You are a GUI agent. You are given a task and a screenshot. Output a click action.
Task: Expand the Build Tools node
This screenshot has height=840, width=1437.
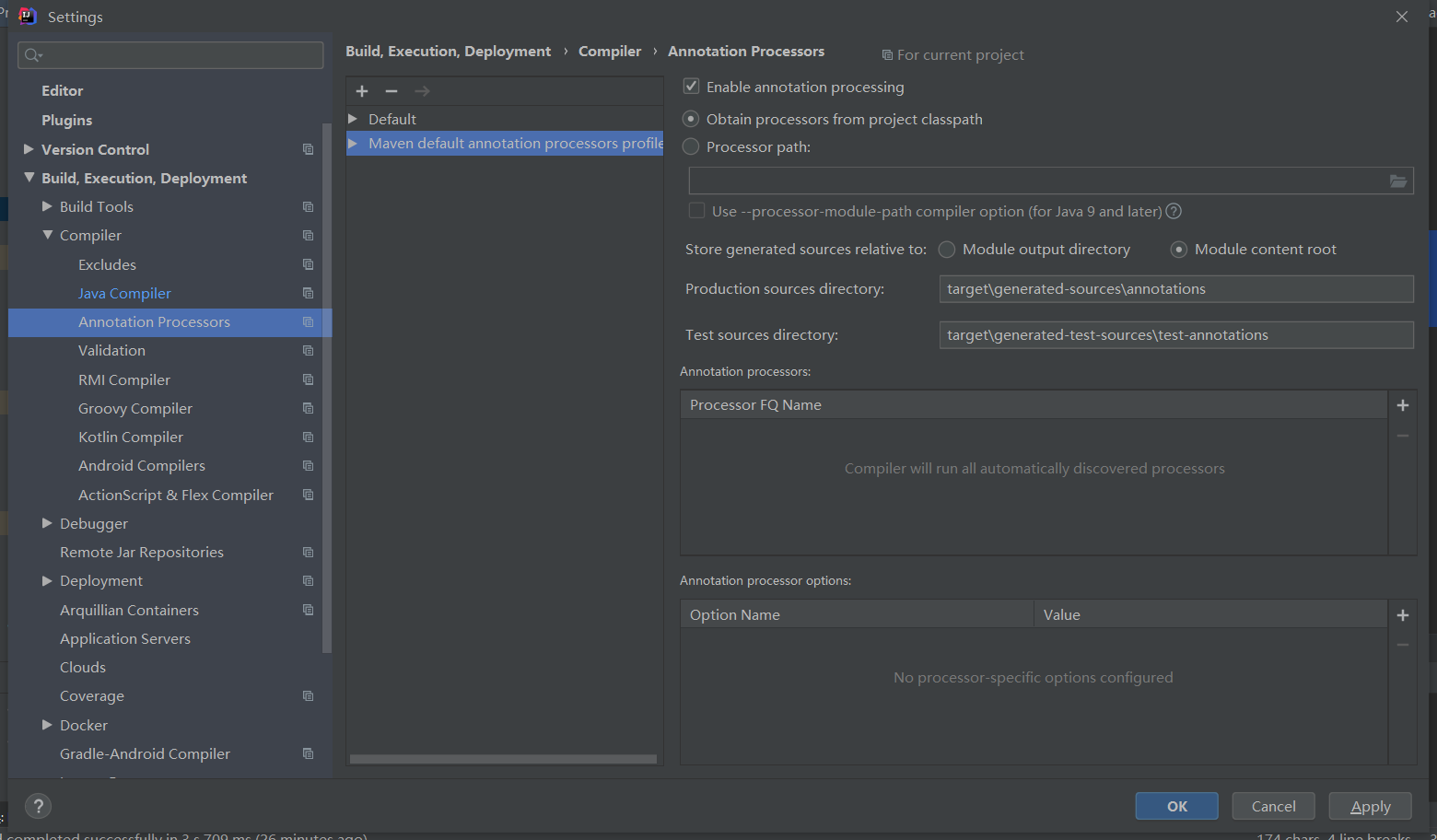coord(47,206)
